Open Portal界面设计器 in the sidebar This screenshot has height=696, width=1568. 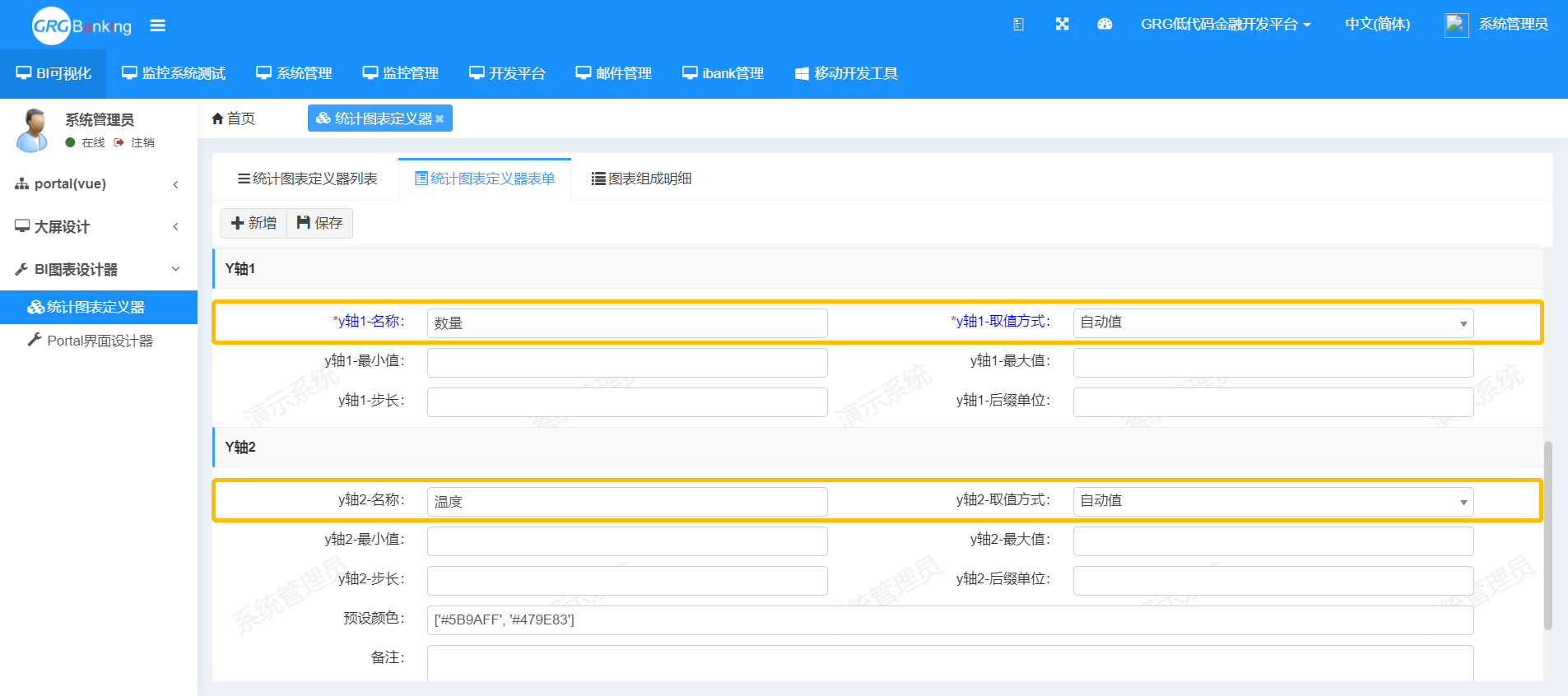[99, 341]
